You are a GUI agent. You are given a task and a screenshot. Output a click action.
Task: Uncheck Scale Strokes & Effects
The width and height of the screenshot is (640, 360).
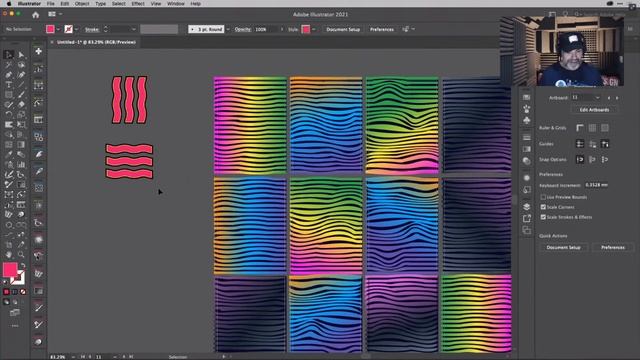543,217
